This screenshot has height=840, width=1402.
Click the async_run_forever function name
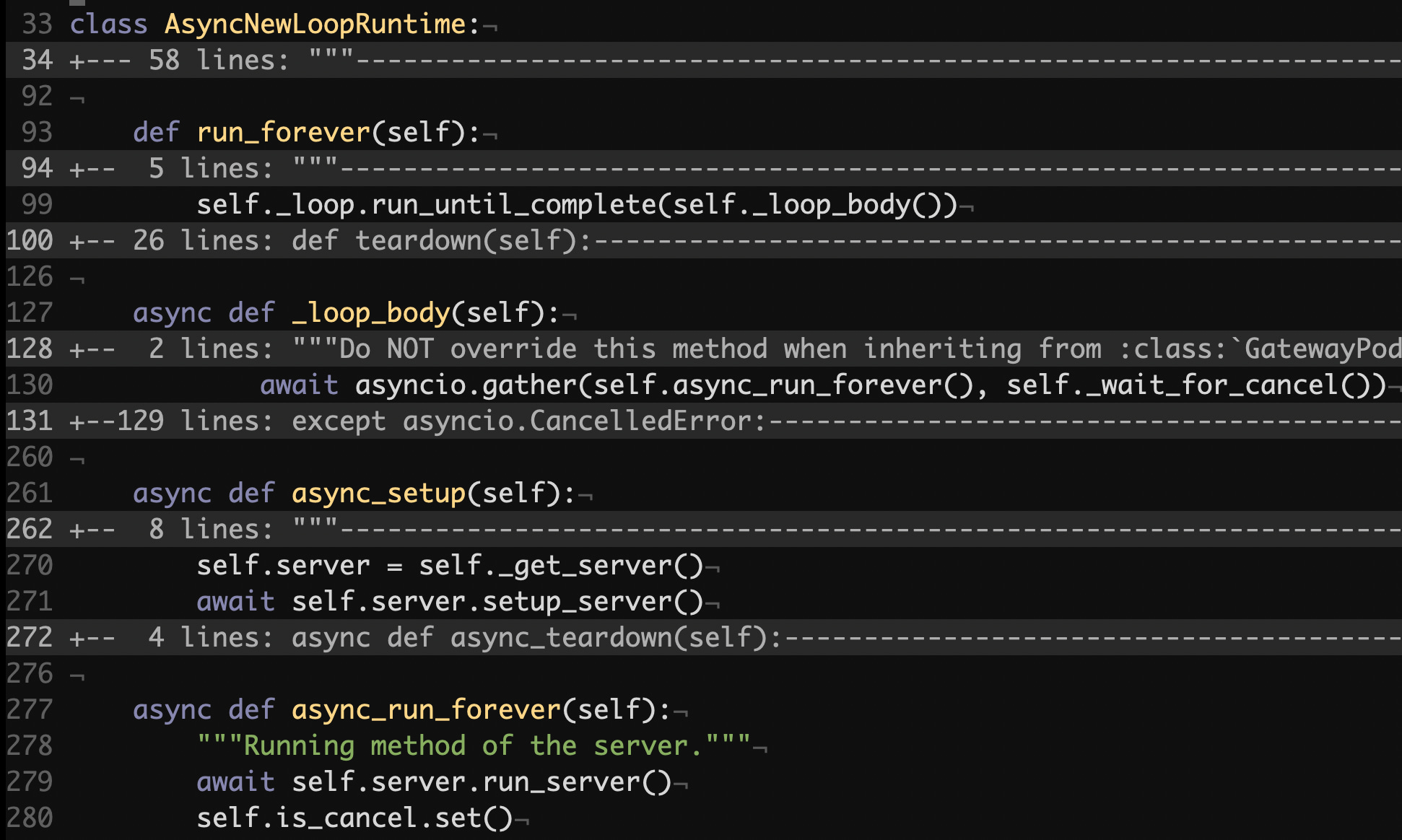point(426,709)
